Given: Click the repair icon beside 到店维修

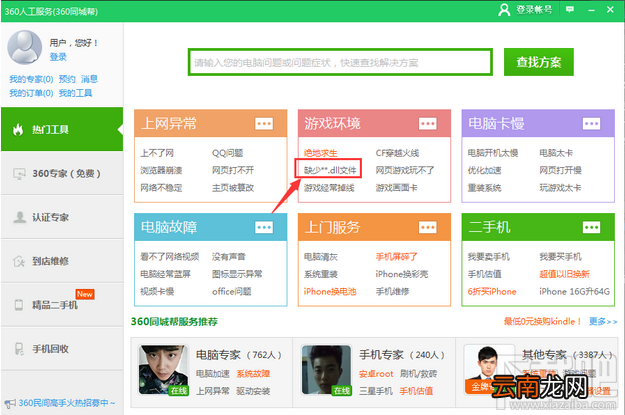Looking at the screenshot, I should pos(19,261).
